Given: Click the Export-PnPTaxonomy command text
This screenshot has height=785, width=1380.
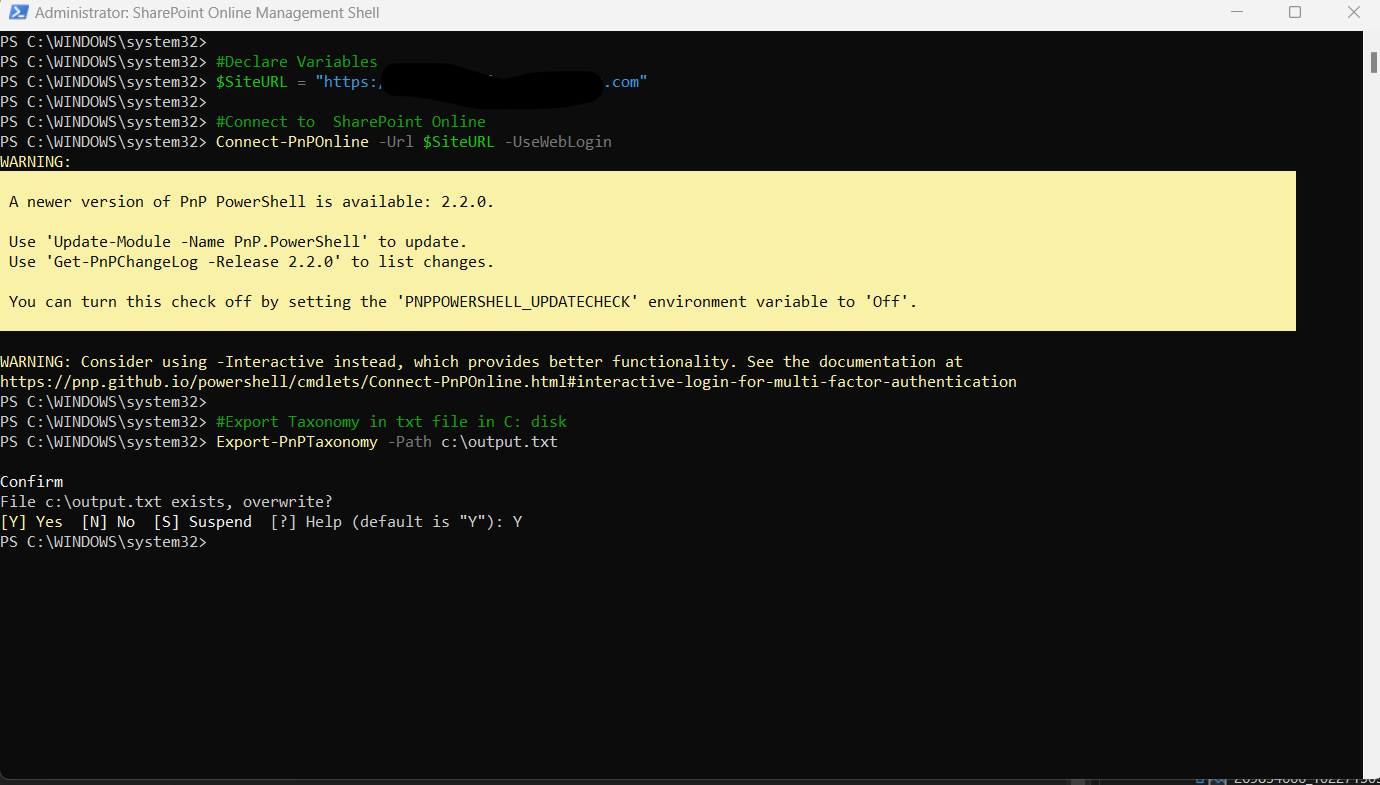Looking at the screenshot, I should click(x=297, y=442).
